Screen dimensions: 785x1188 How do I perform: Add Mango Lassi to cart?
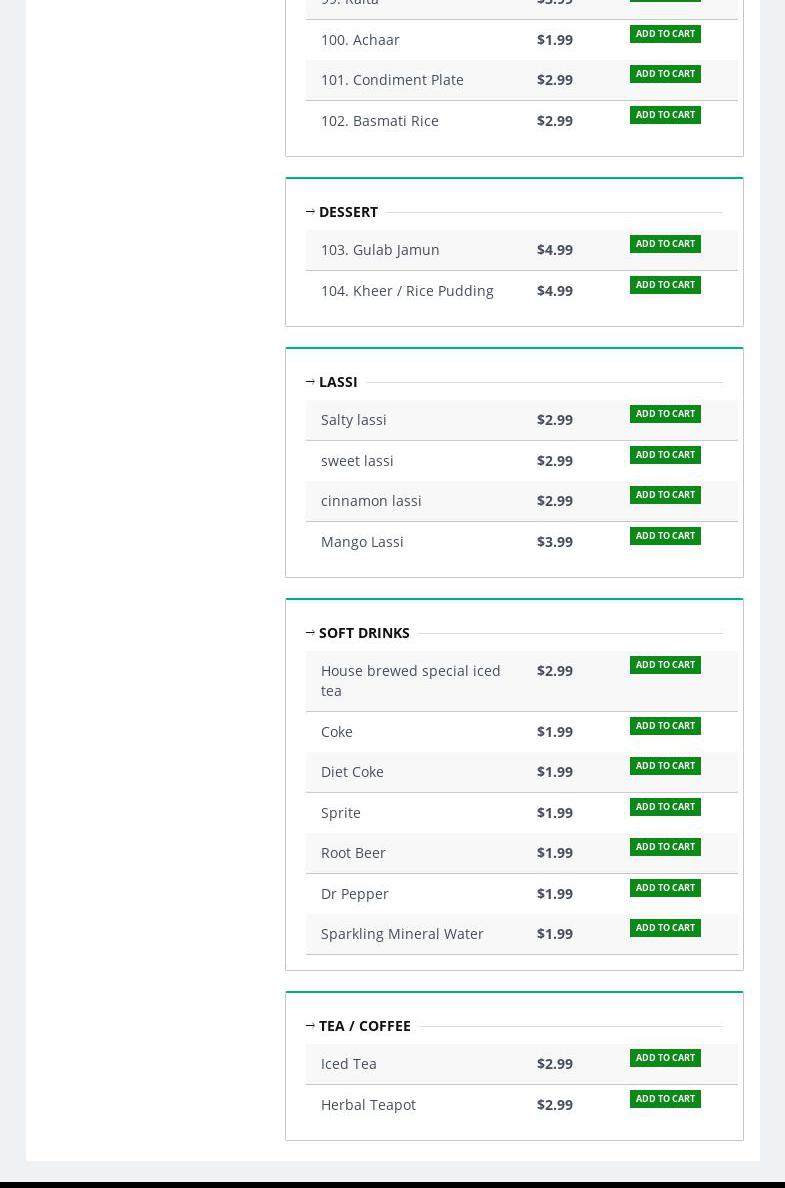point(665,536)
